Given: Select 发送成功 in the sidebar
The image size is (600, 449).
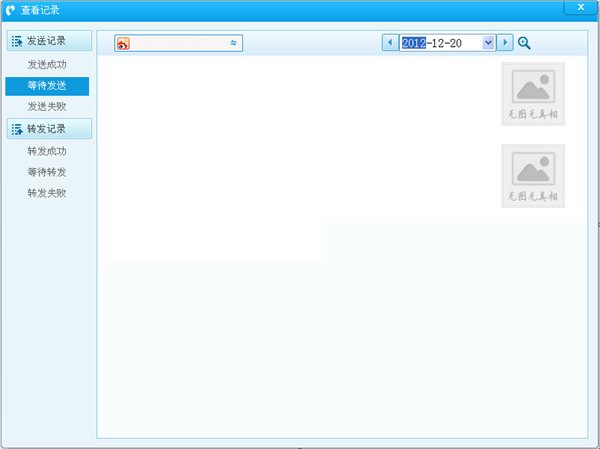Looking at the screenshot, I should pos(47,65).
